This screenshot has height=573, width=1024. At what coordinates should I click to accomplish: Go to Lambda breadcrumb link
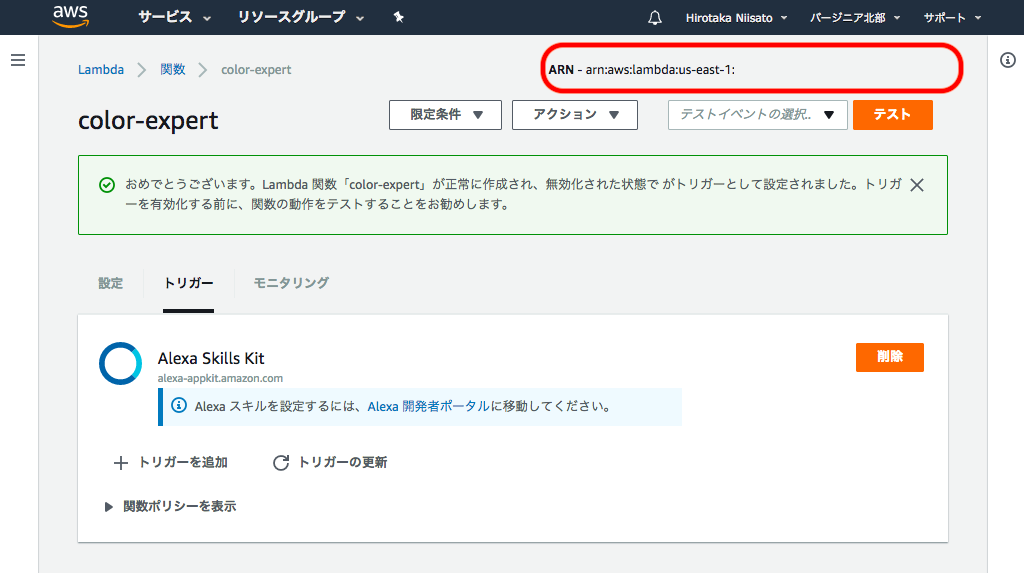click(101, 69)
